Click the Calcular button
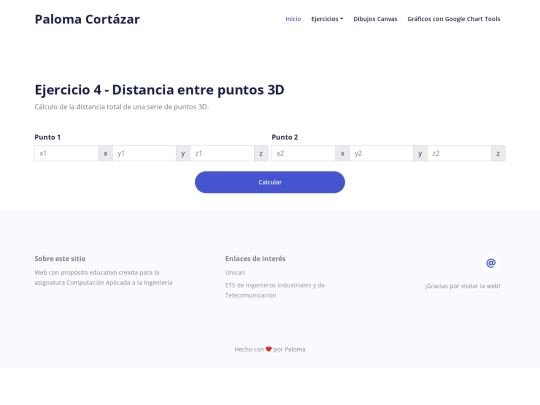Viewport: 540px width, 405px height. pos(270,182)
